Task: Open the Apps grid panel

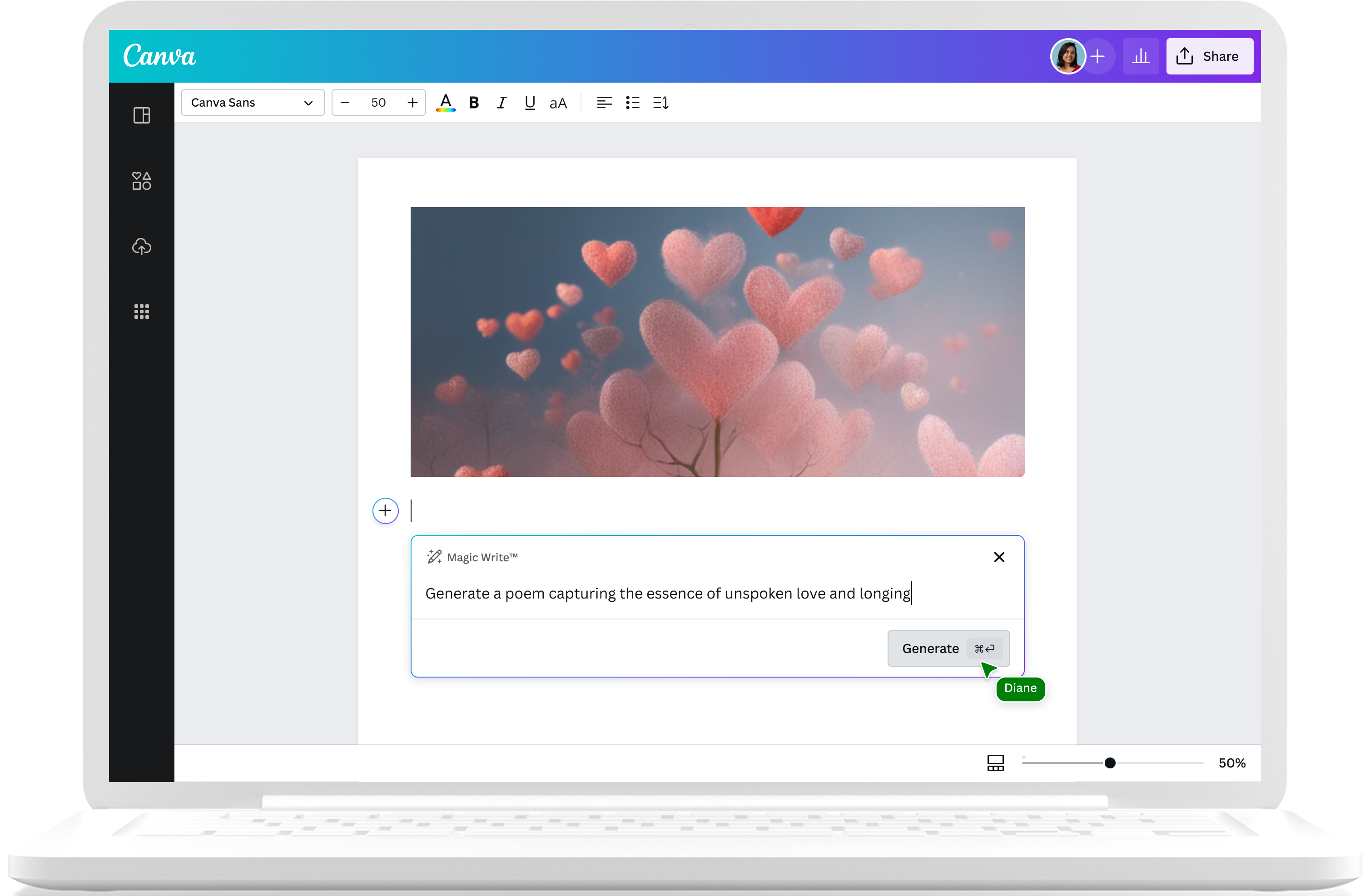Action: (x=142, y=312)
